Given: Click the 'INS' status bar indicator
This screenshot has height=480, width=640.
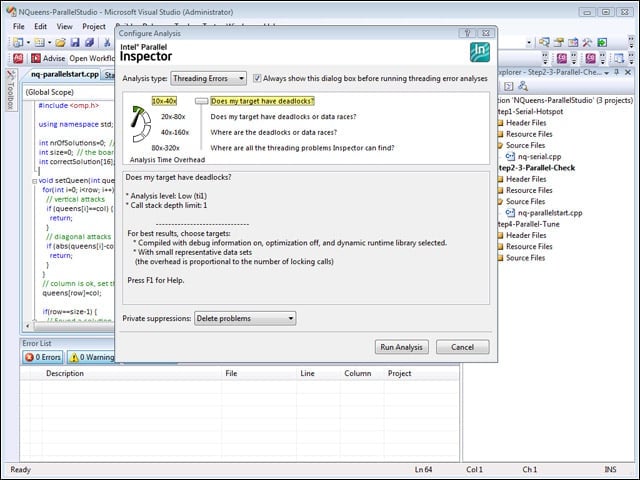Looking at the screenshot, I should (x=611, y=469).
